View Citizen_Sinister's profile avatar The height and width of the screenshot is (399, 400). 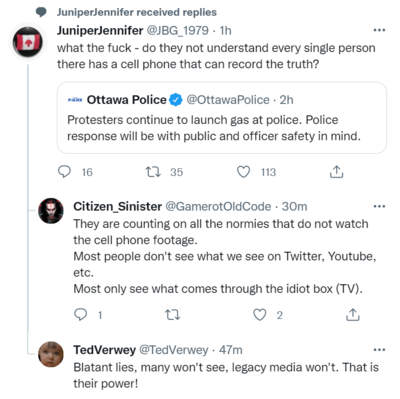51,211
